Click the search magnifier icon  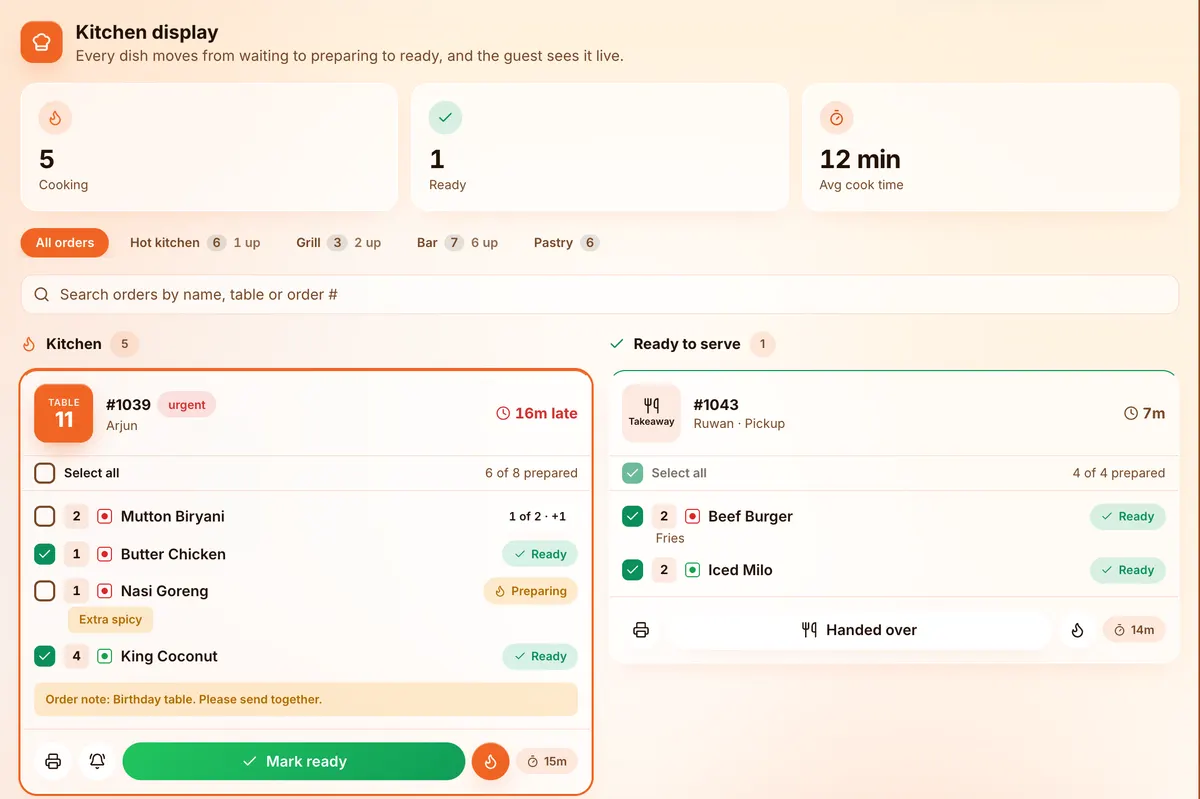click(x=42, y=295)
